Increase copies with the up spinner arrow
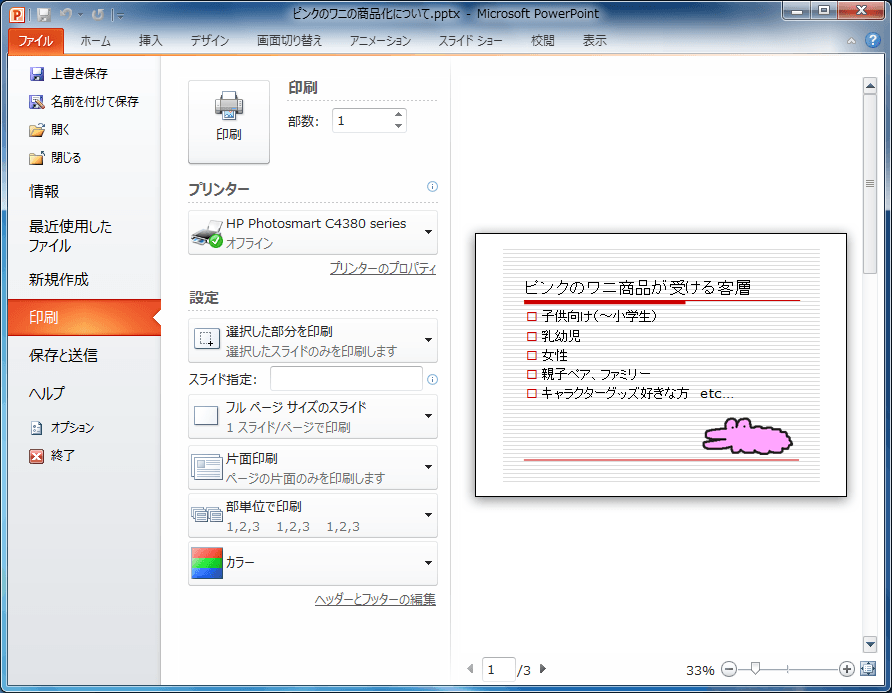This screenshot has height=693, width=892. click(399, 115)
